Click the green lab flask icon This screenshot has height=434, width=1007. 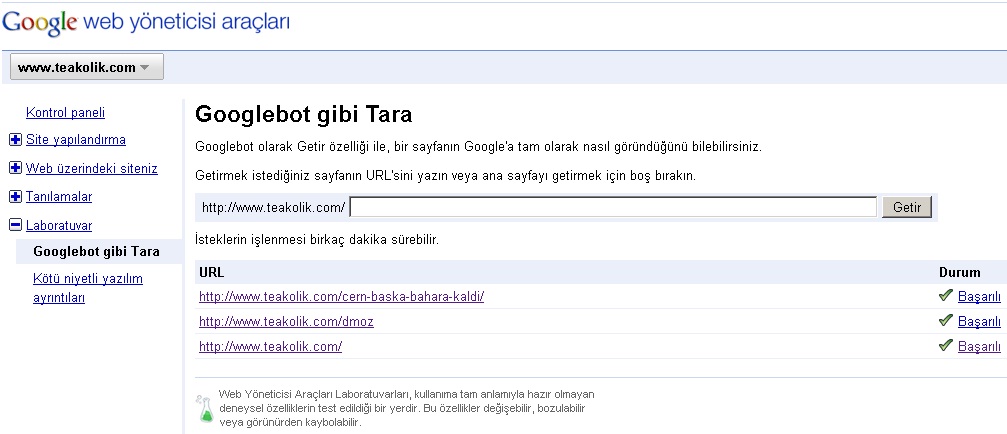tap(205, 409)
